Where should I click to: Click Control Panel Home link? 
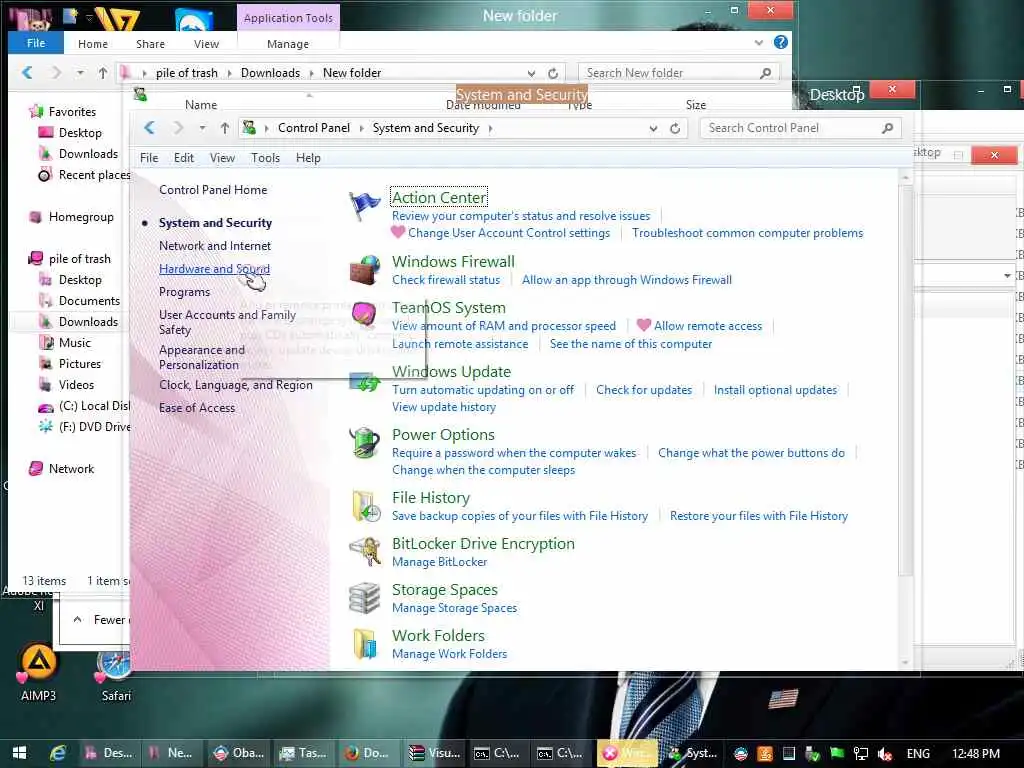coord(213,190)
